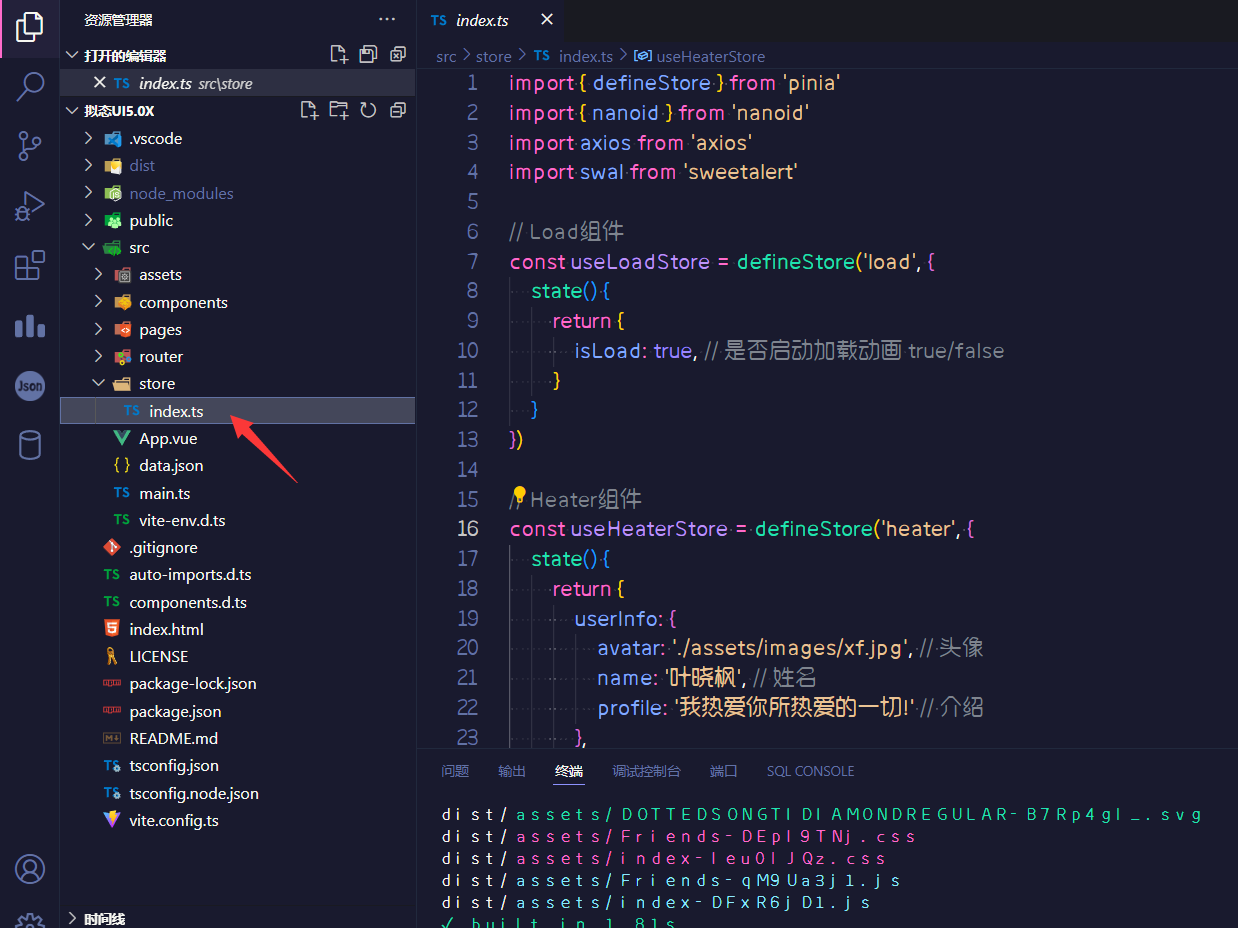Click the Json tool activity bar icon

click(30, 385)
